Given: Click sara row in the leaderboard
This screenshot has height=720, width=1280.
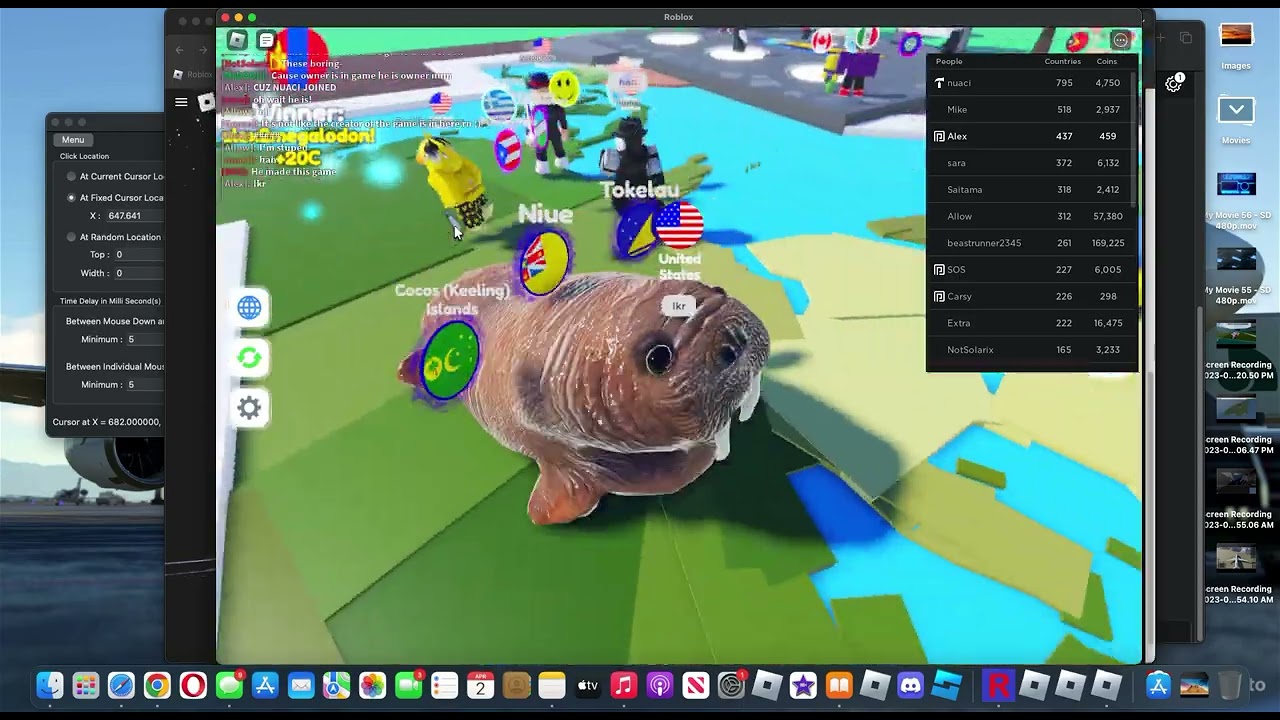Looking at the screenshot, I should (x=1030, y=163).
